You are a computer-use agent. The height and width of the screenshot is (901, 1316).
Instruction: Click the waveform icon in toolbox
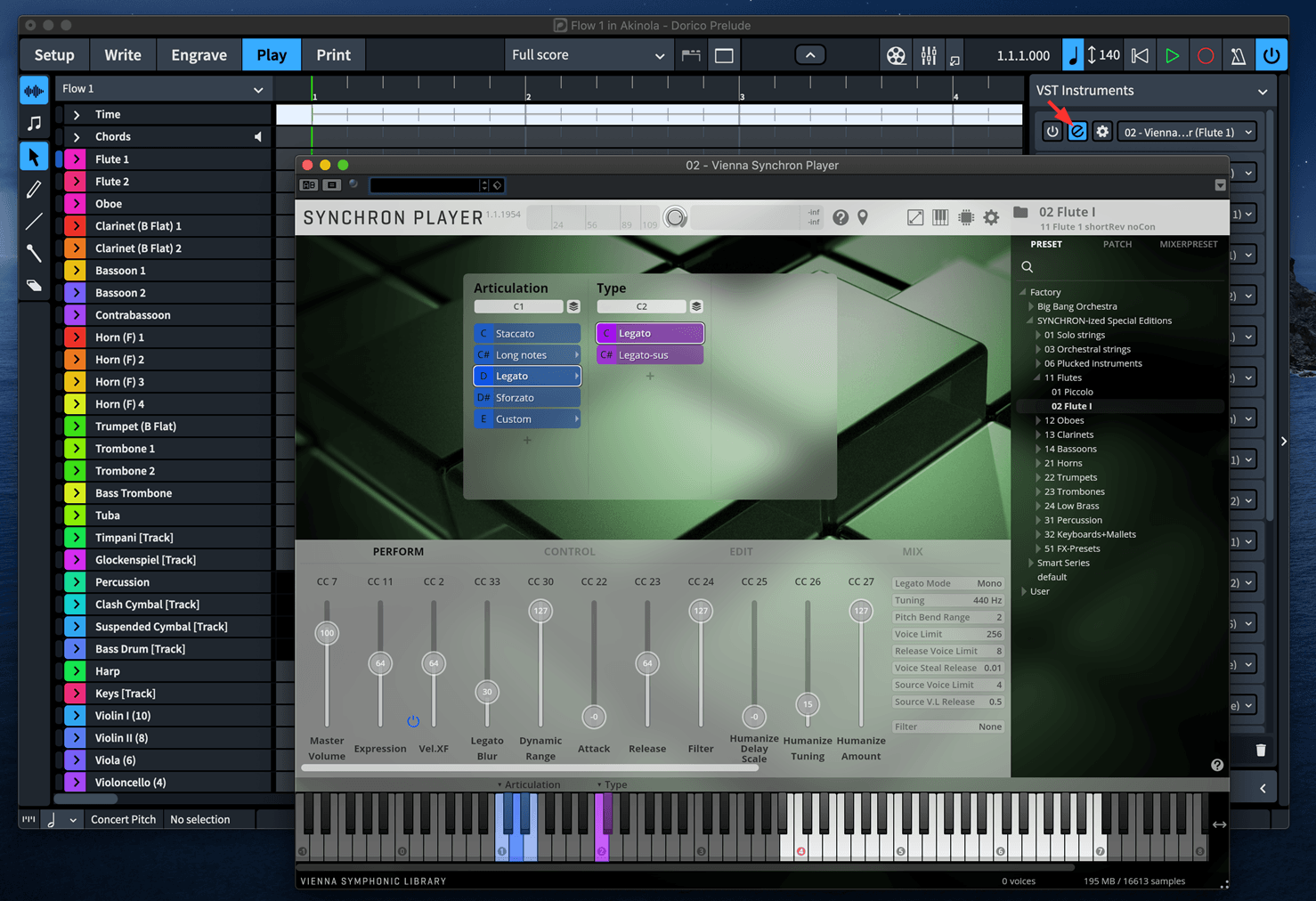point(34,91)
